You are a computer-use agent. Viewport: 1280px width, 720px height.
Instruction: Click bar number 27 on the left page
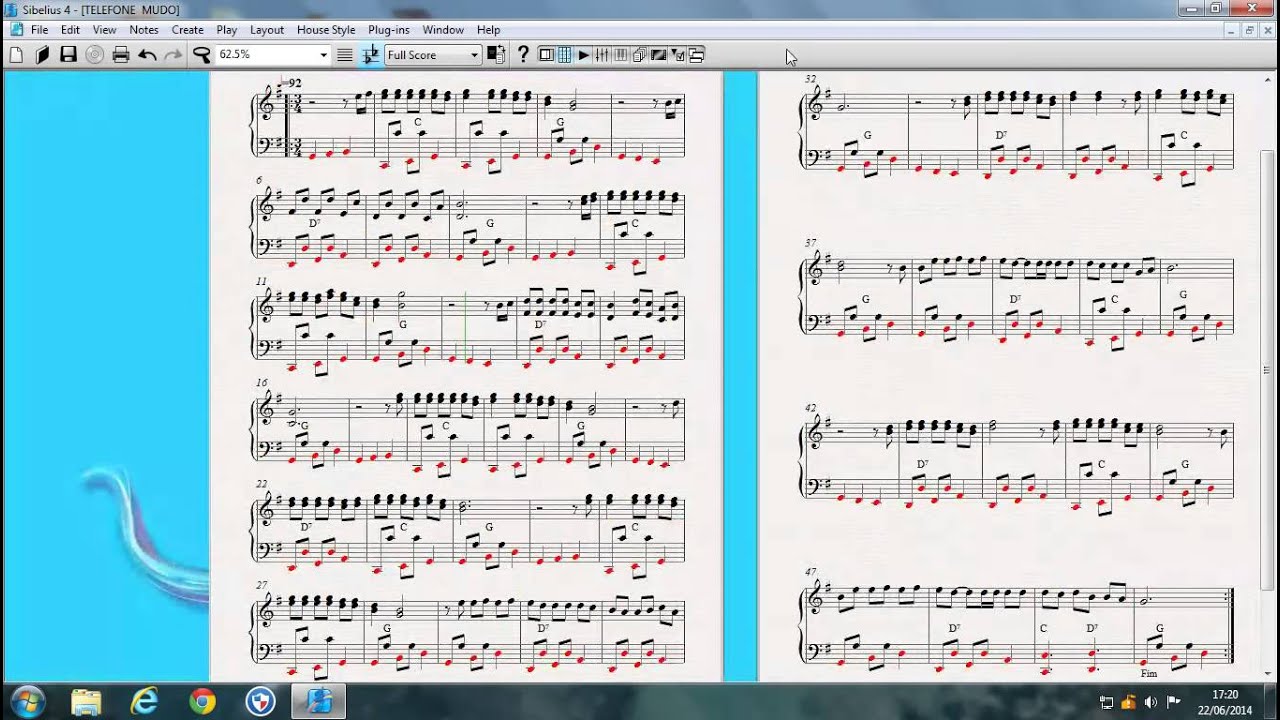coord(261,585)
